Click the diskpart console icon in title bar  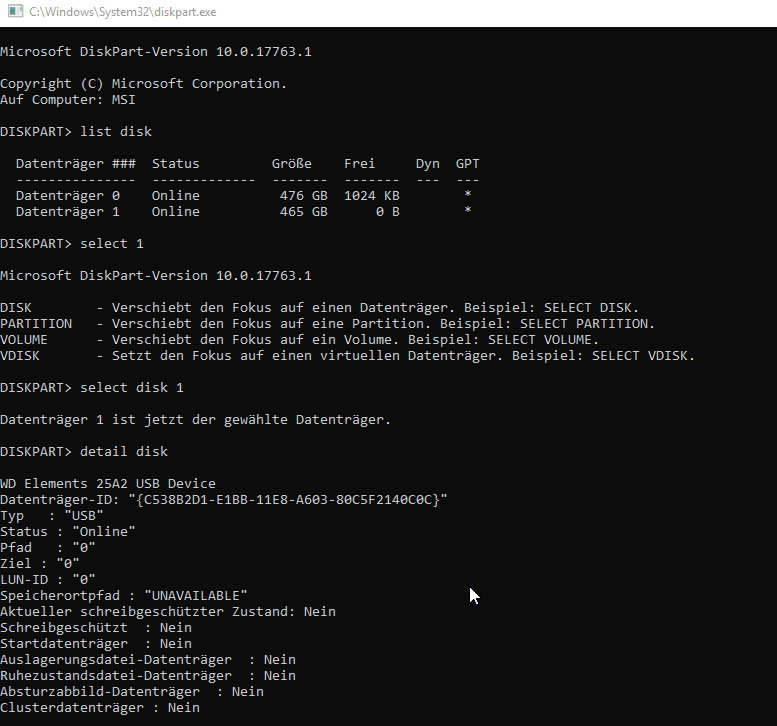pos(12,12)
